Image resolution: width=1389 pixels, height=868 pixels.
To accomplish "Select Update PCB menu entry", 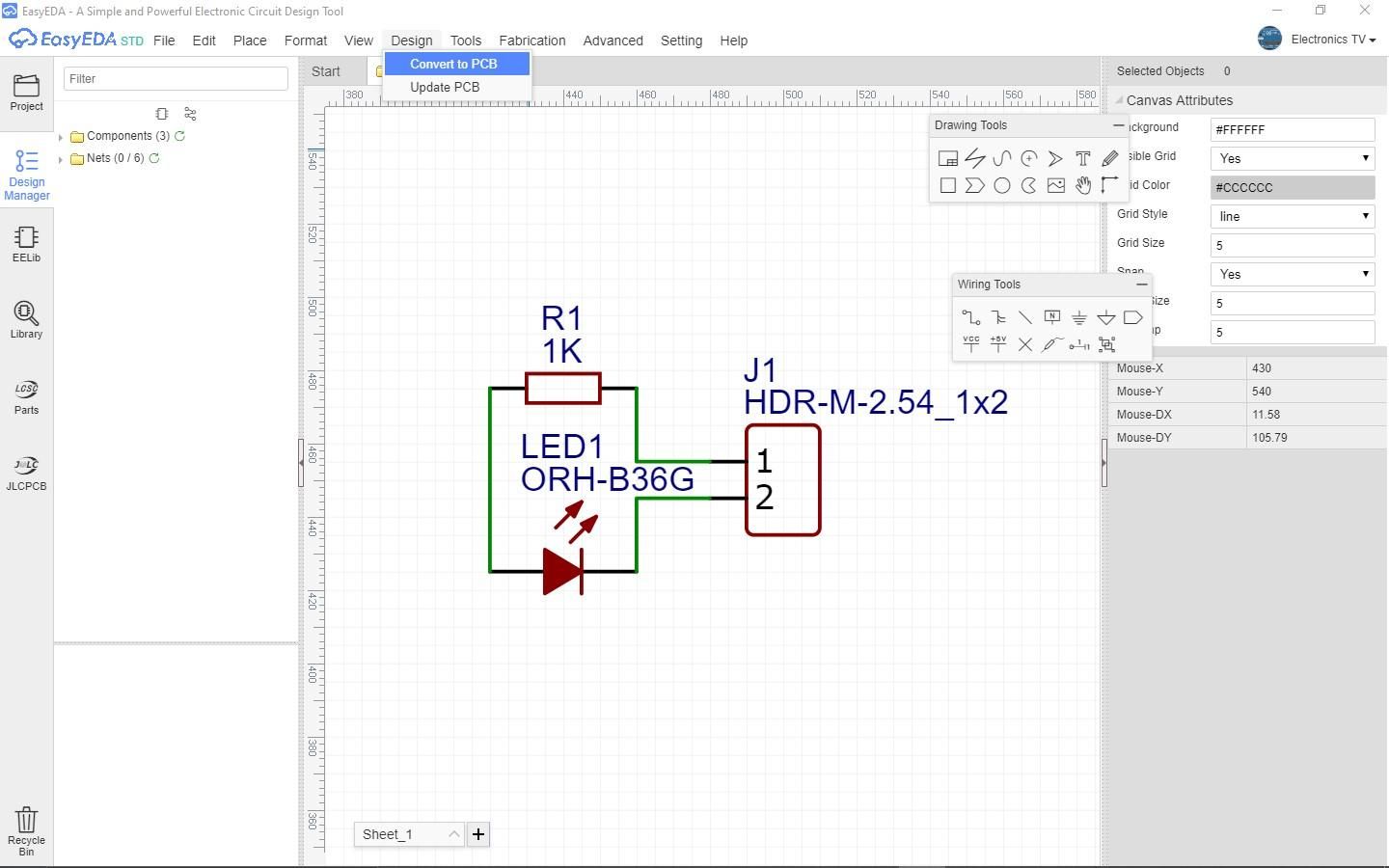I will click(x=445, y=87).
